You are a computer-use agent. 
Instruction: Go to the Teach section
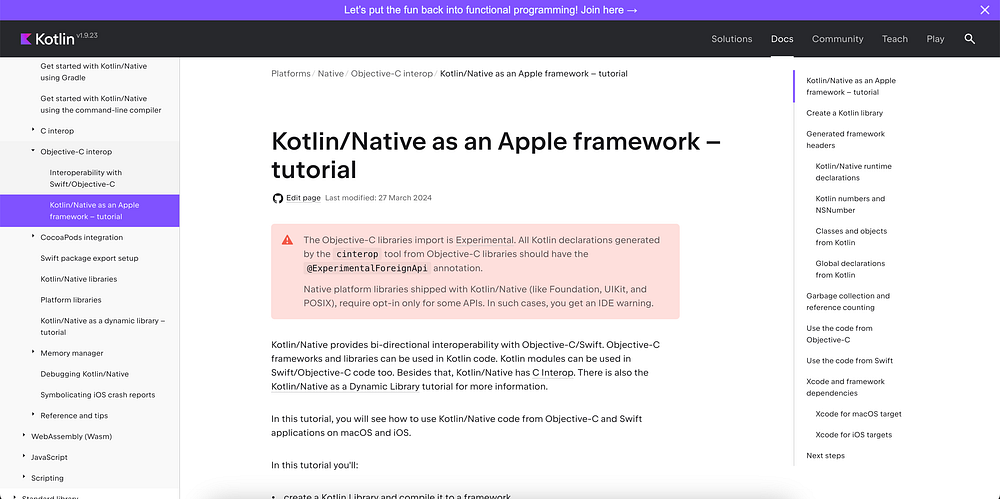[x=894, y=39]
